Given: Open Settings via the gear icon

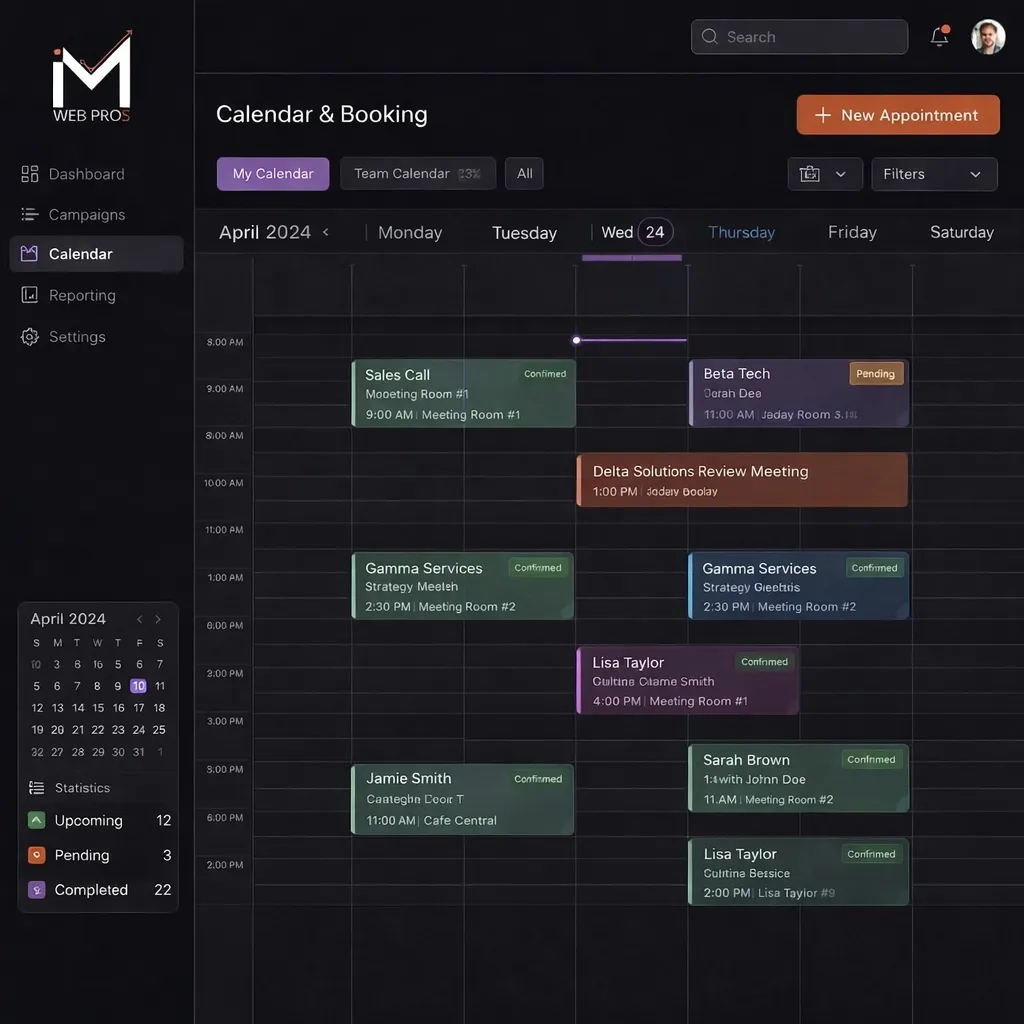Looking at the screenshot, I should pyautogui.click(x=30, y=336).
